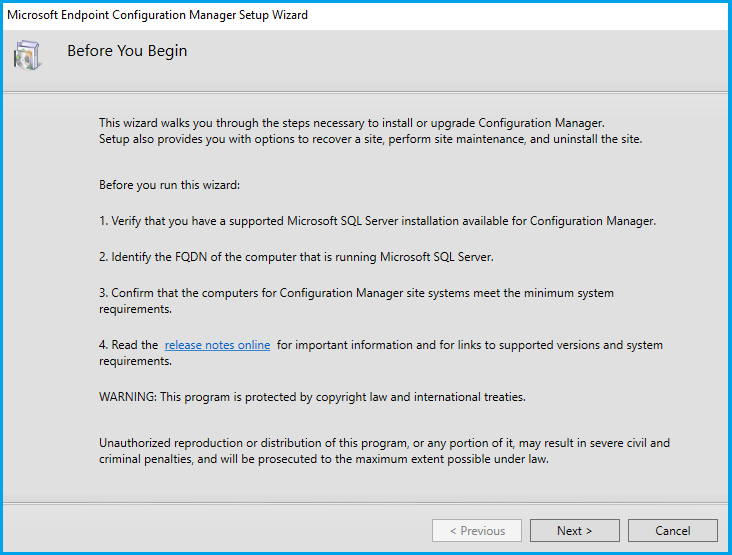Click the 'for important information' text after link

click(x=470, y=345)
